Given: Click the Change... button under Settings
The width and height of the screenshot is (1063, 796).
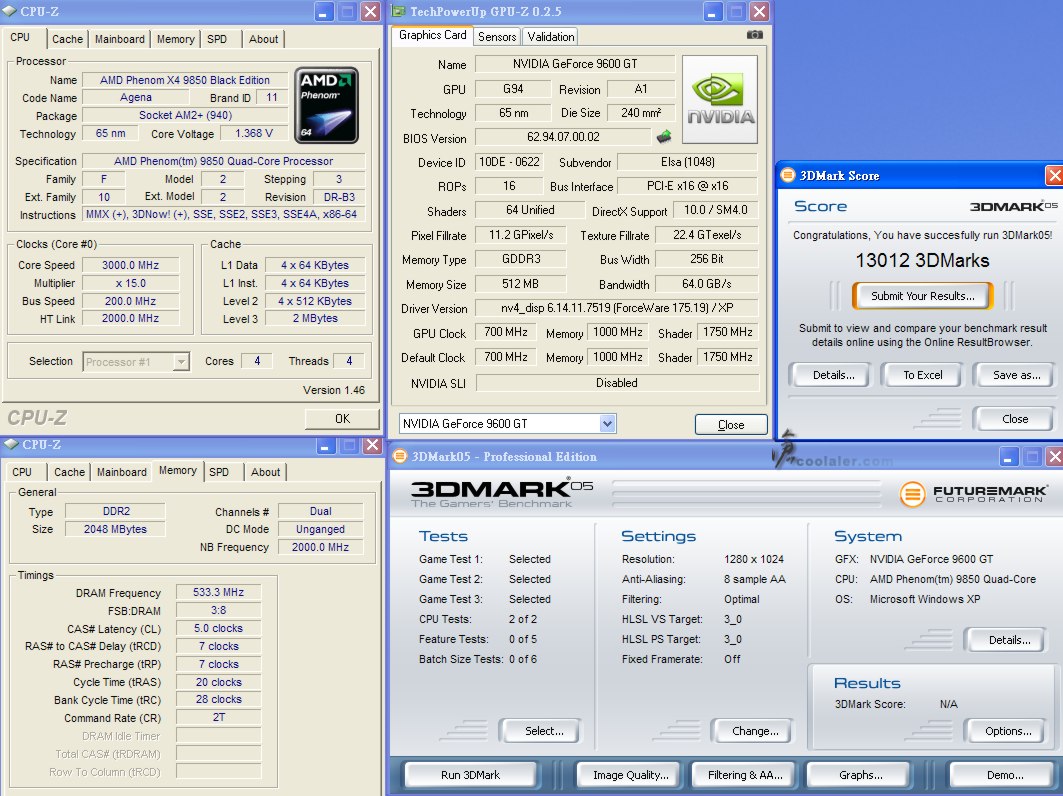Looking at the screenshot, I should point(755,731).
